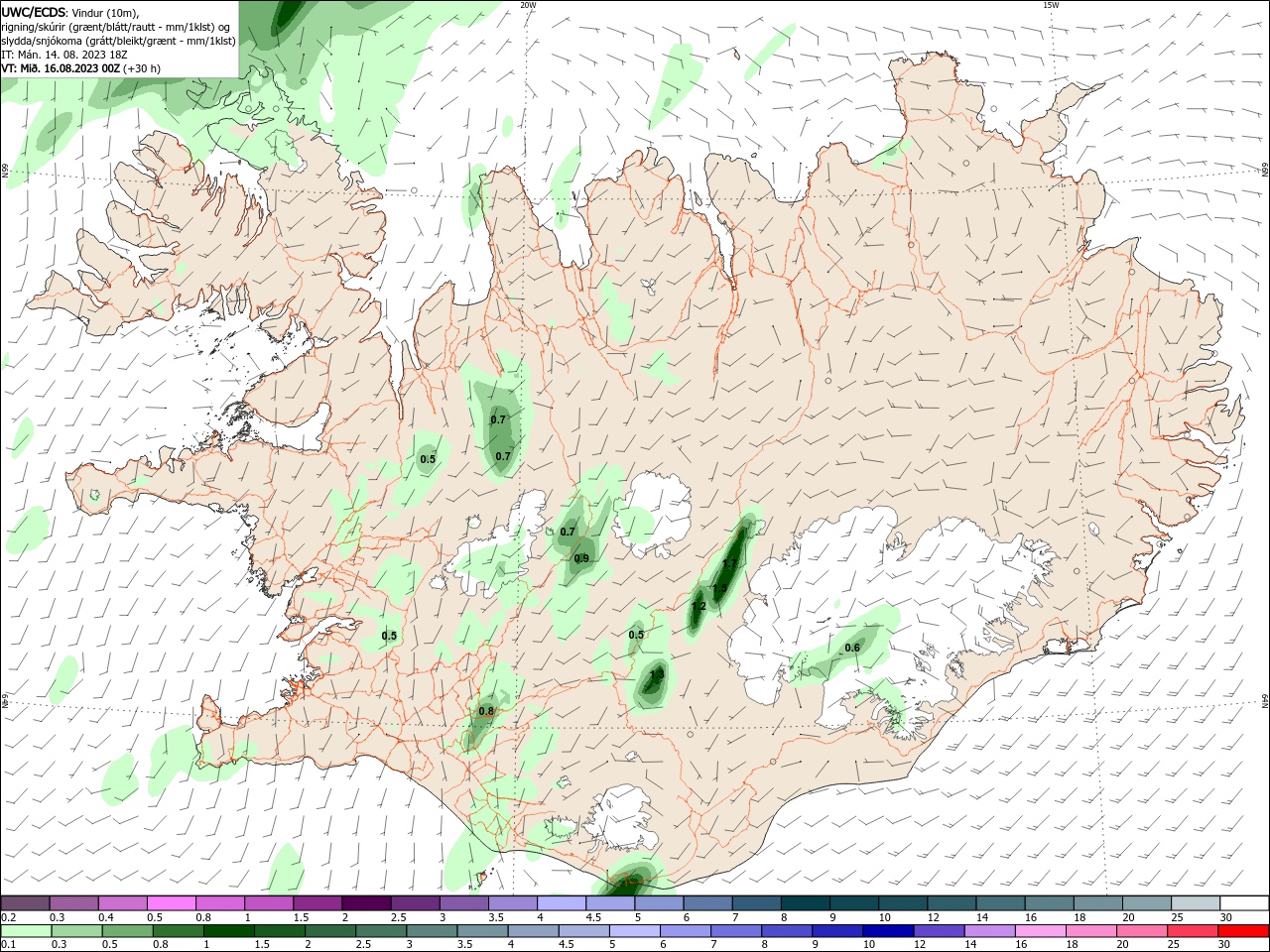The image size is (1270, 952).
Task: Select the 'VT: Mið. 16.08.2023 00Z (+30 h)' line
Action: [x=80, y=68]
